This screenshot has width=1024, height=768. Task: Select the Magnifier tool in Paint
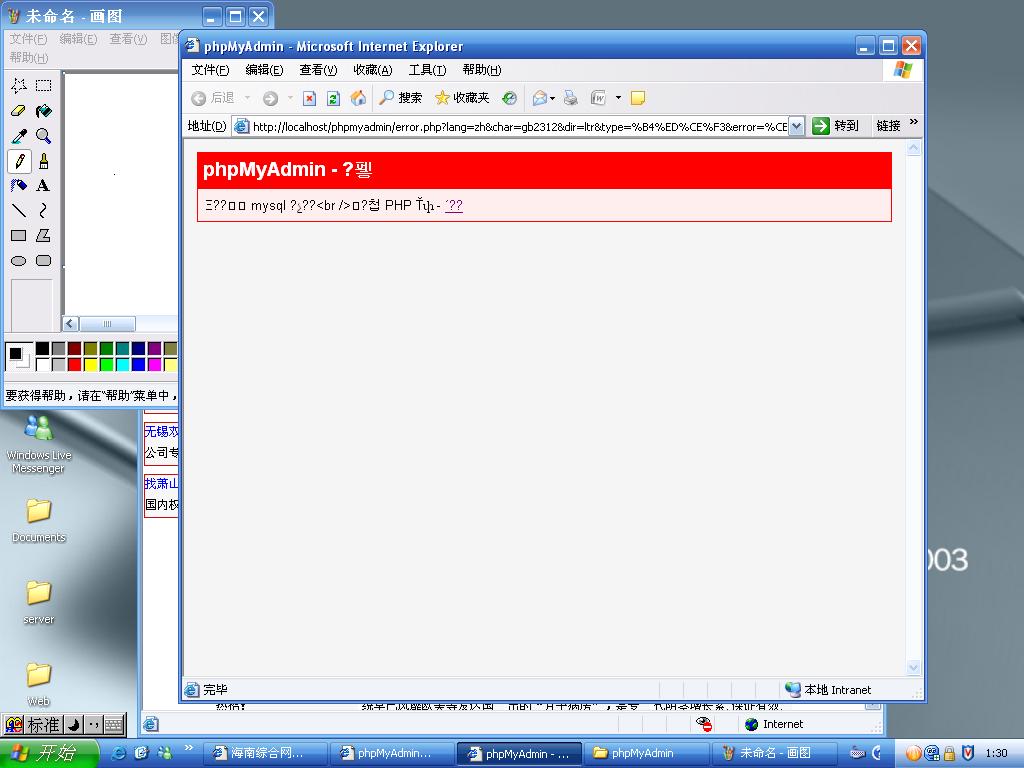tap(44, 136)
